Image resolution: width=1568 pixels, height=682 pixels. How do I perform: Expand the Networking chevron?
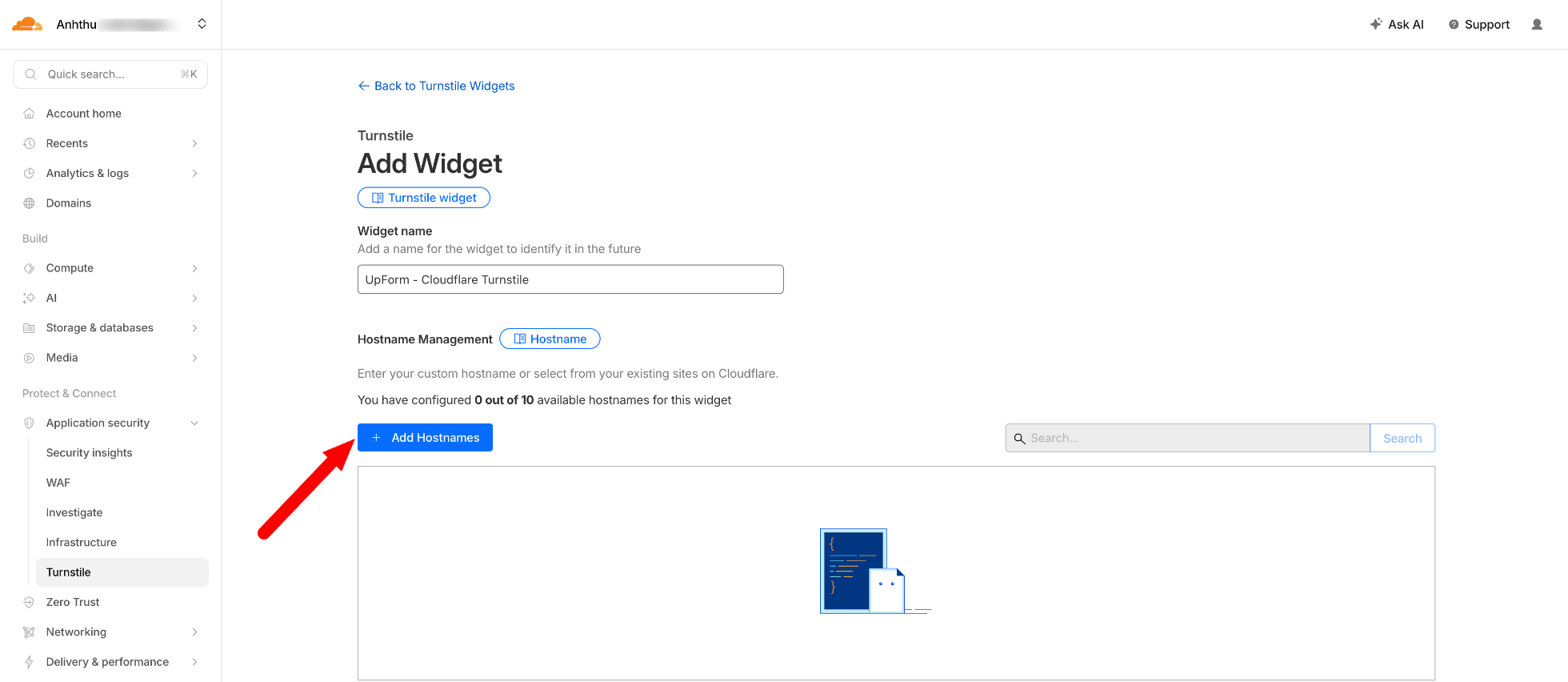tap(194, 632)
